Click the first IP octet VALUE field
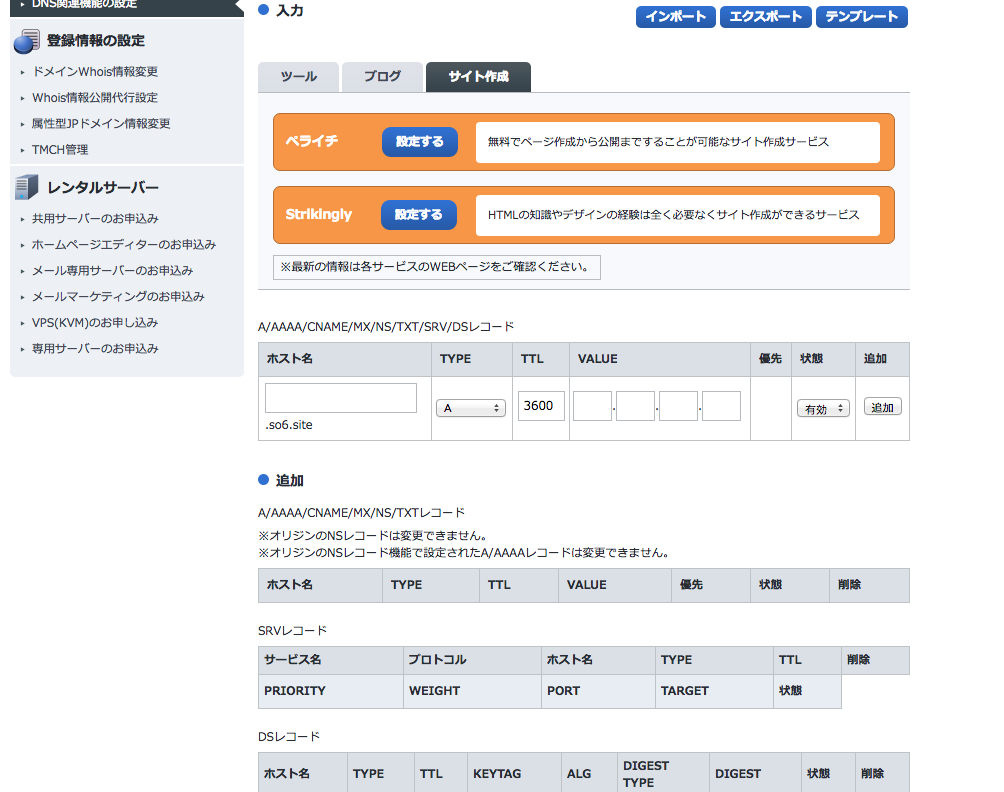The height and width of the screenshot is (792, 1004). [x=592, y=406]
